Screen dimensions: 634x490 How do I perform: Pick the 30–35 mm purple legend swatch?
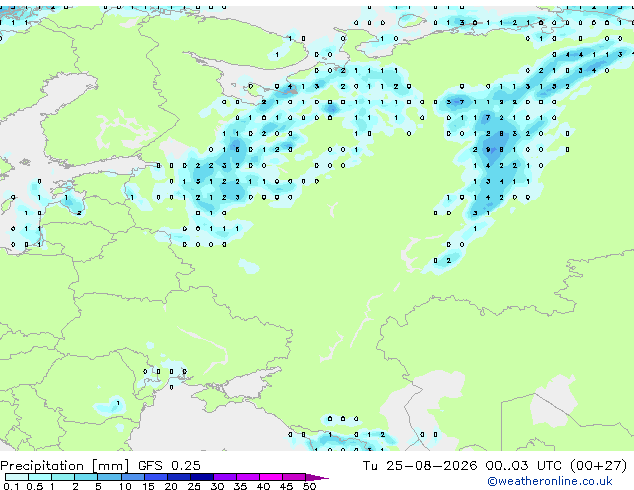[x=224, y=477]
